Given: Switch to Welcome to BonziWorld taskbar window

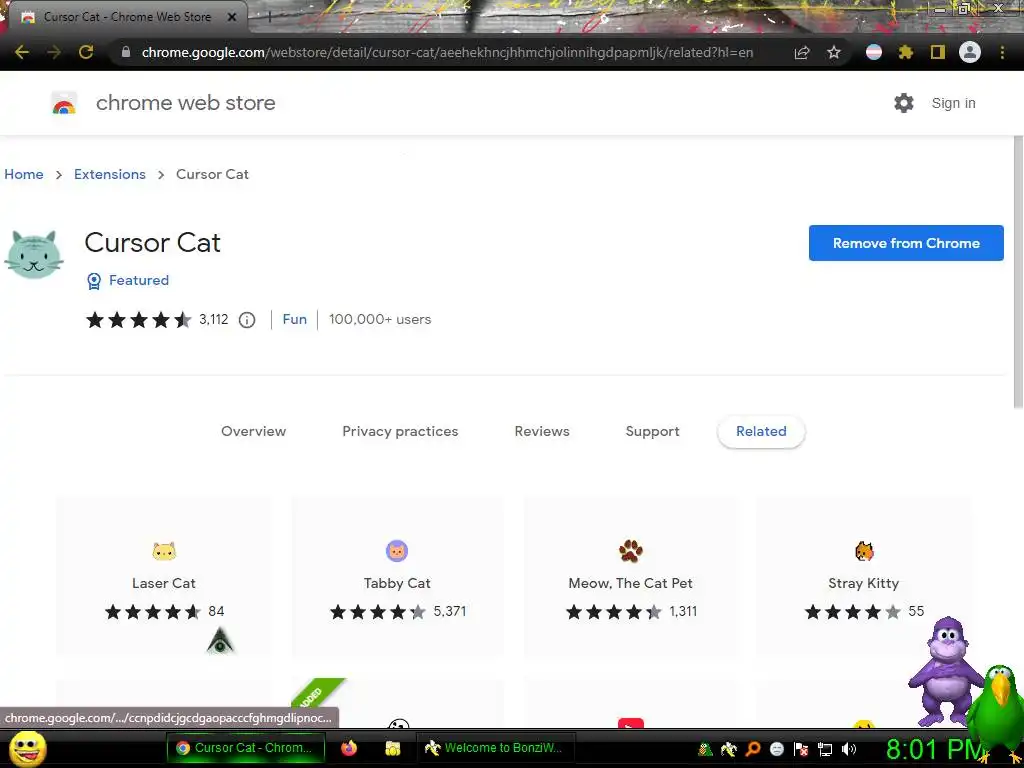Looking at the screenshot, I should tap(496, 748).
